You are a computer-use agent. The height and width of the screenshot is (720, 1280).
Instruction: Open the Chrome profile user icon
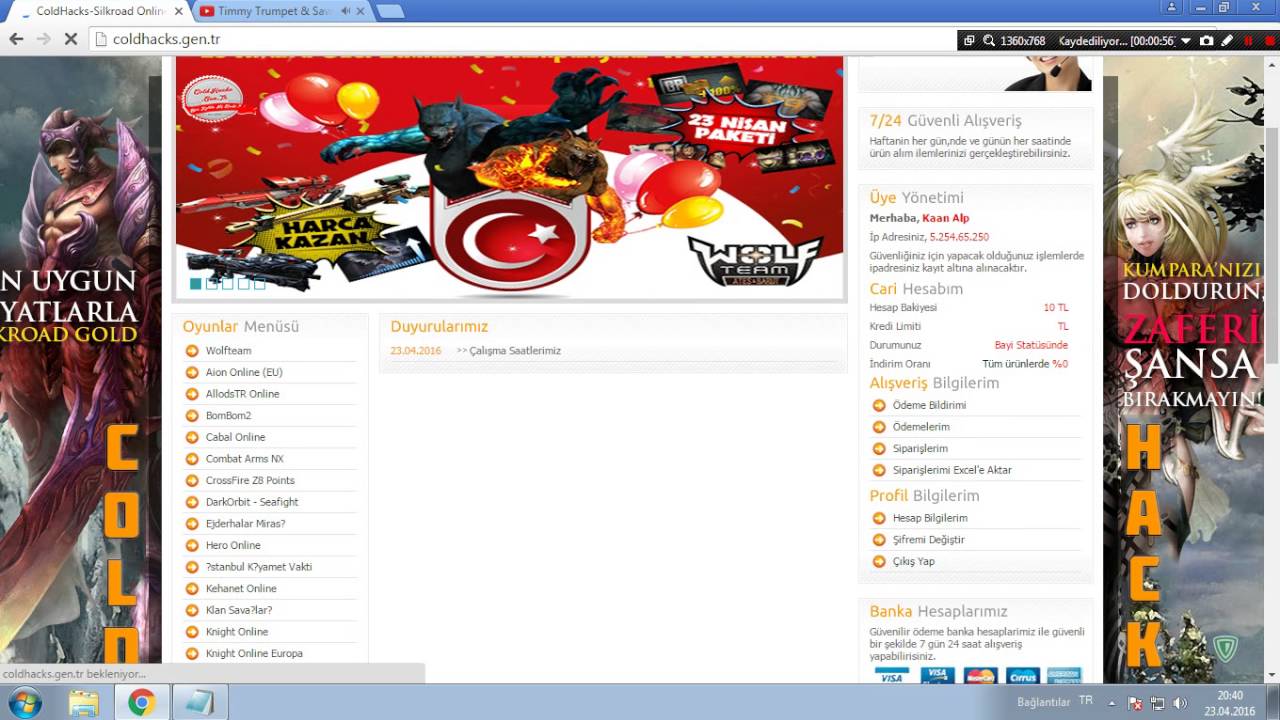pyautogui.click(x=1173, y=7)
